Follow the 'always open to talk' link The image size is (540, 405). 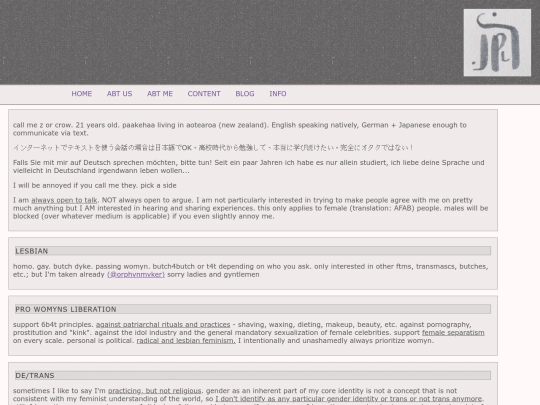[64, 200]
